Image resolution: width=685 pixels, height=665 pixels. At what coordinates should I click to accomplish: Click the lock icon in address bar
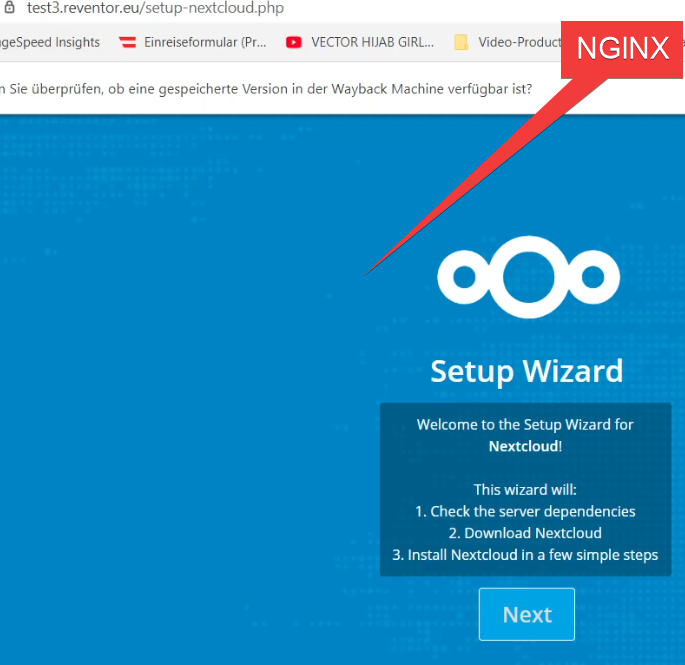9,7
